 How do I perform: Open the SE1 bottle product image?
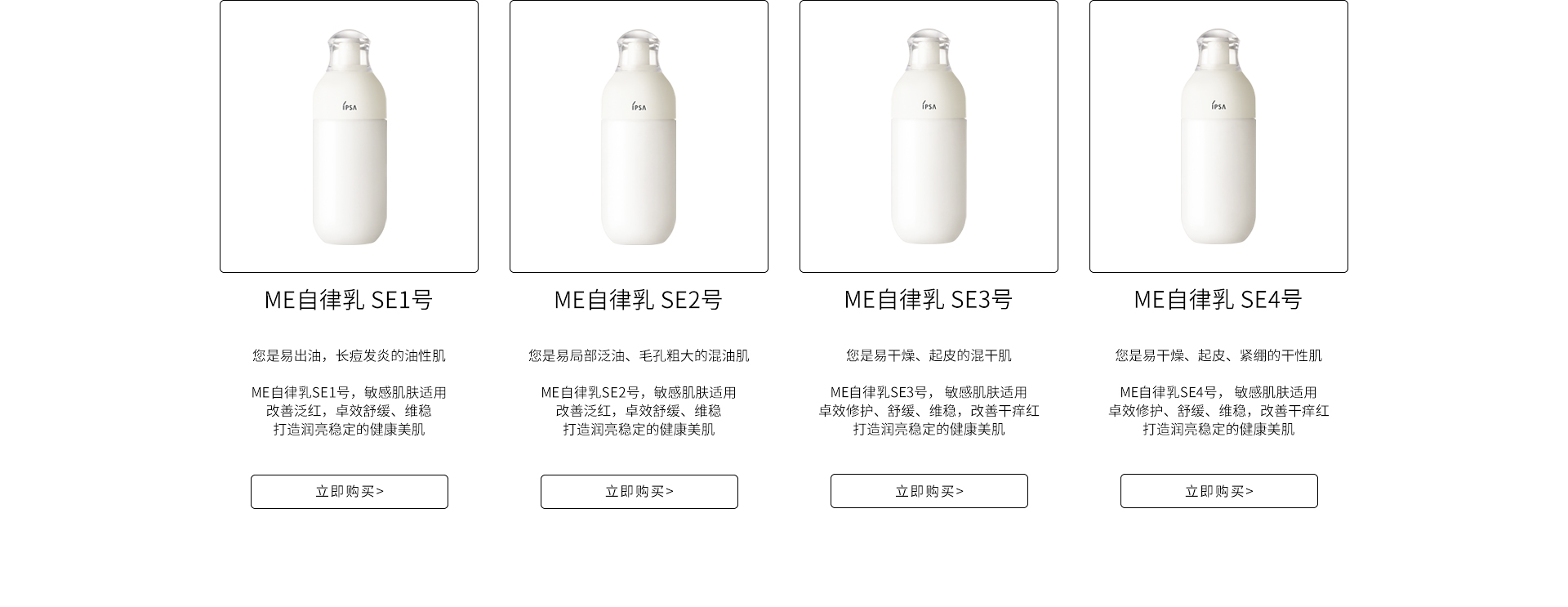click(349, 136)
